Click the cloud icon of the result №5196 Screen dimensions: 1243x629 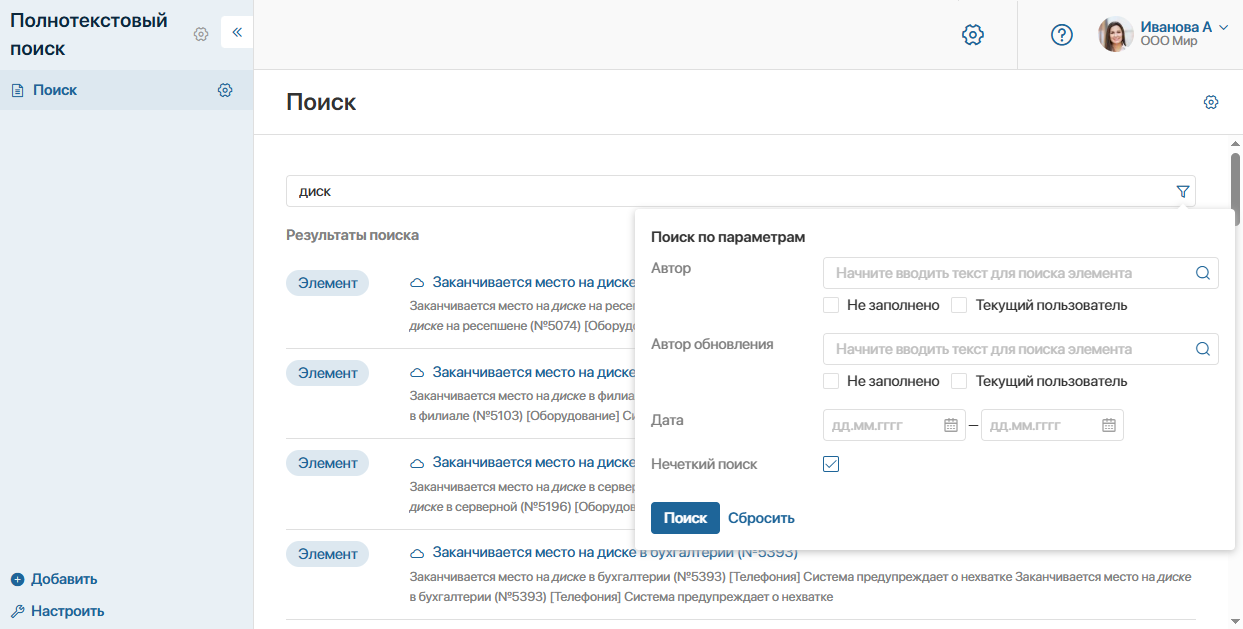(x=418, y=463)
